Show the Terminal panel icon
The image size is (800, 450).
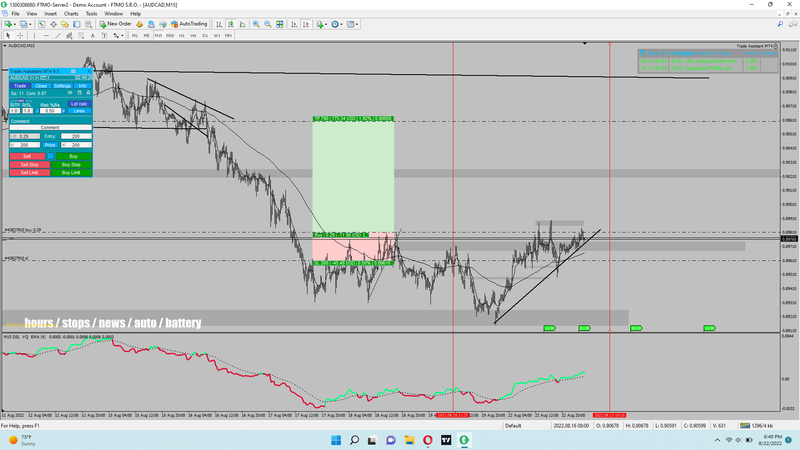pyautogui.click(x=77, y=24)
